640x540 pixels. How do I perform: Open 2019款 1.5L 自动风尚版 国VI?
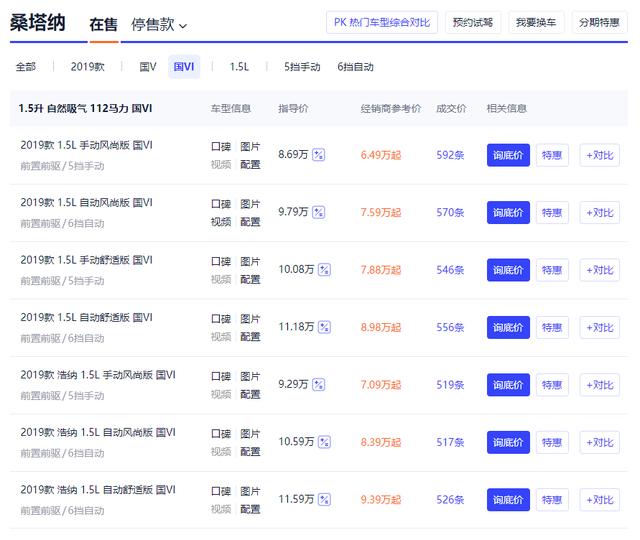click(x=87, y=202)
